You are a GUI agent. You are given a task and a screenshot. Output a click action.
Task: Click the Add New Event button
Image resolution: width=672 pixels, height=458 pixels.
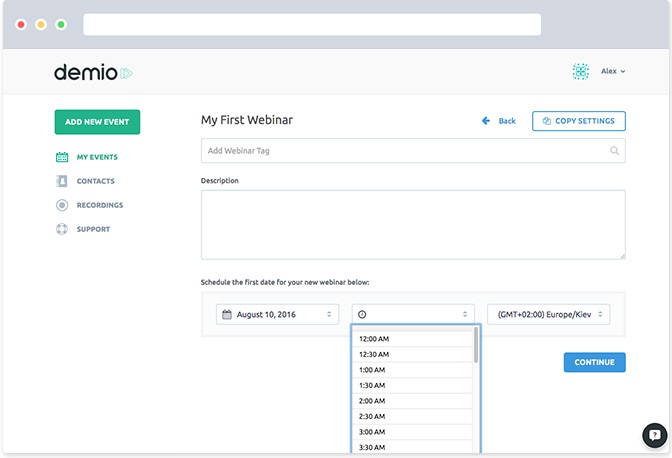coord(97,122)
